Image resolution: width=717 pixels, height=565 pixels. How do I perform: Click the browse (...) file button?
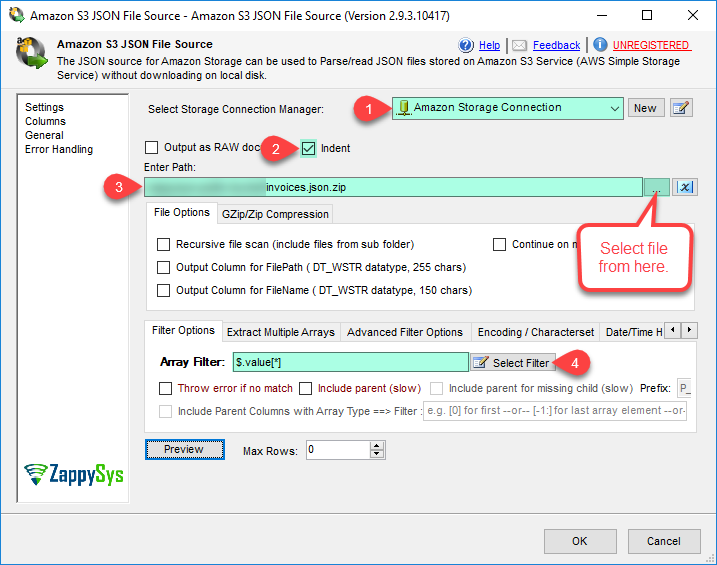[657, 187]
